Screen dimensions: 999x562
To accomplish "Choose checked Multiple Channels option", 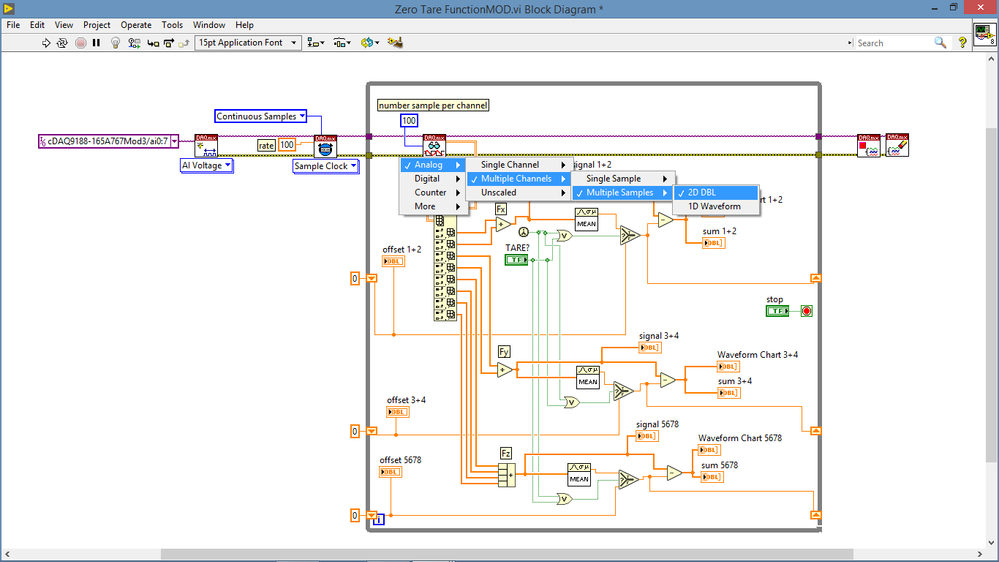I will point(518,179).
